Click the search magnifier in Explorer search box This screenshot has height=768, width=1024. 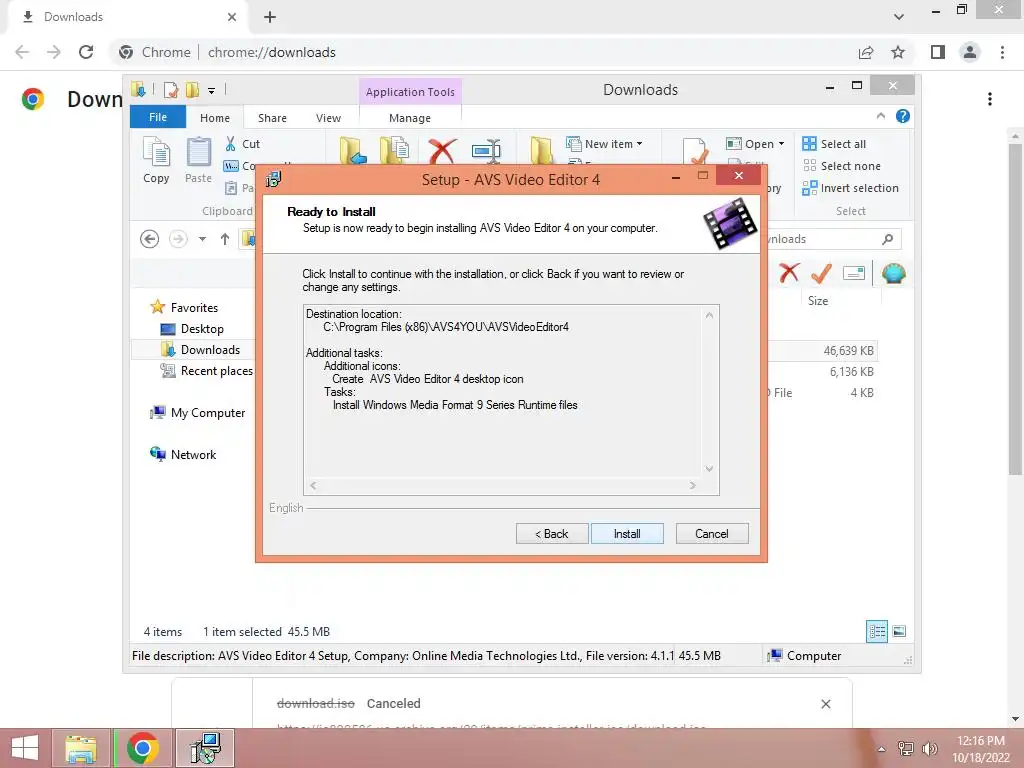[888, 239]
